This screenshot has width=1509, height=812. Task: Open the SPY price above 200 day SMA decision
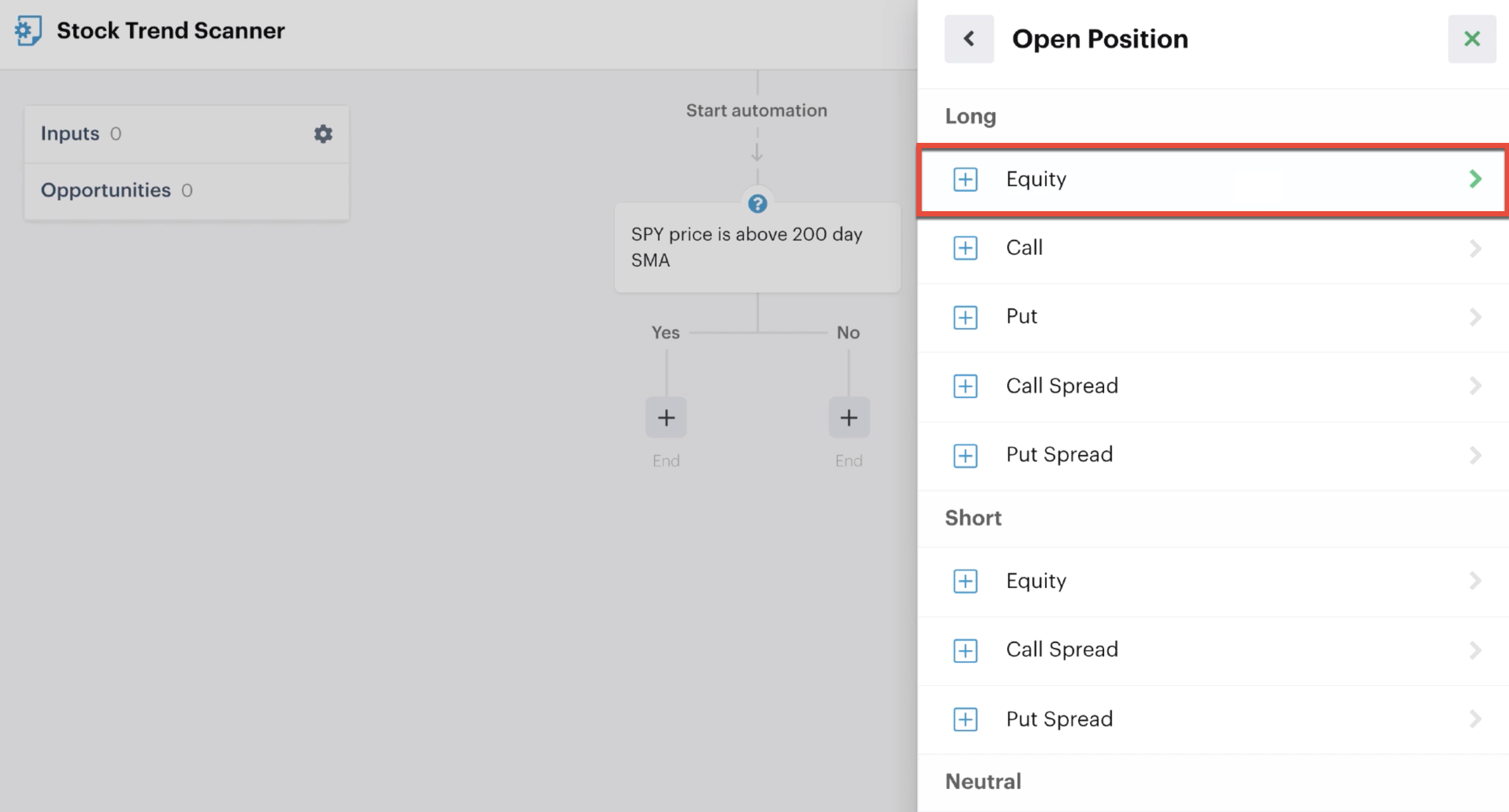click(757, 247)
